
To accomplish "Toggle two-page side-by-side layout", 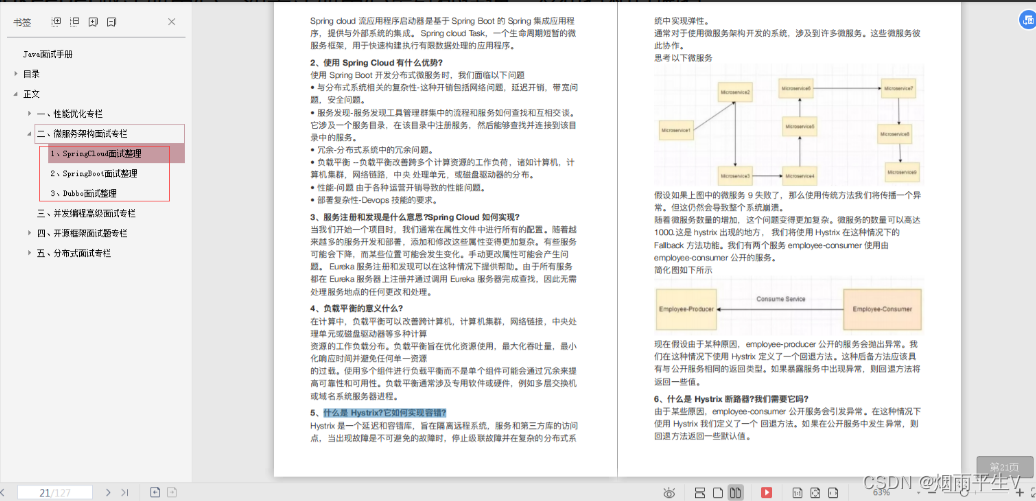I will click(x=735, y=492).
